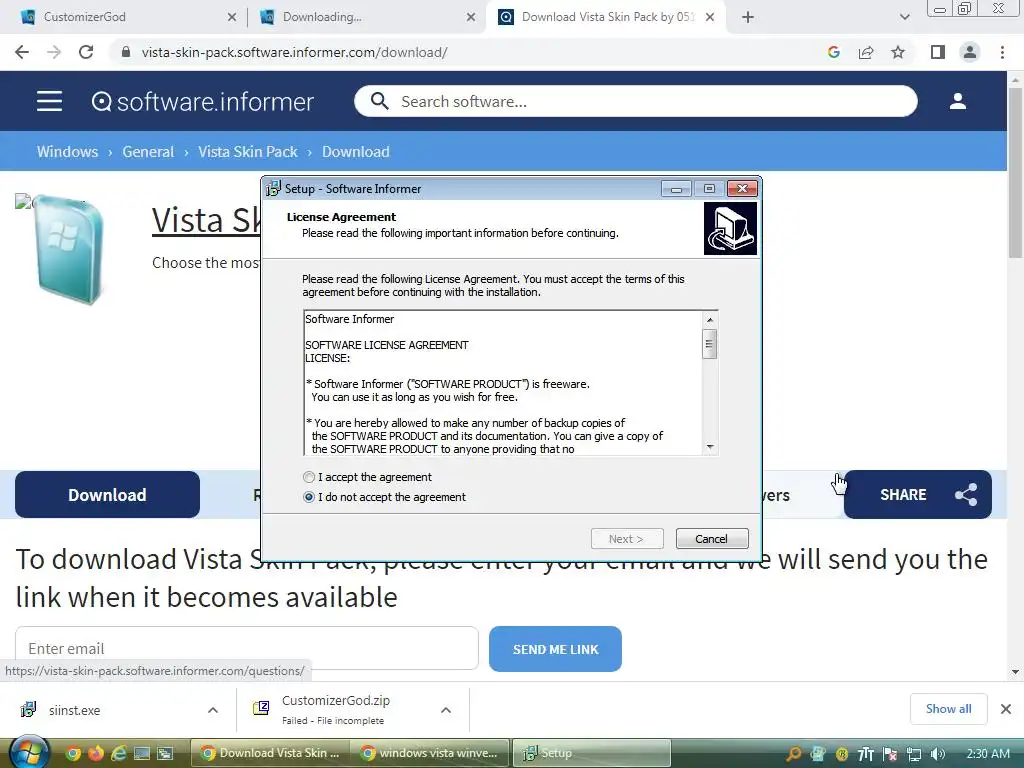Open Vista Skin Pack breadcrumb link
Viewport: 1024px width, 768px height.
[x=248, y=152]
